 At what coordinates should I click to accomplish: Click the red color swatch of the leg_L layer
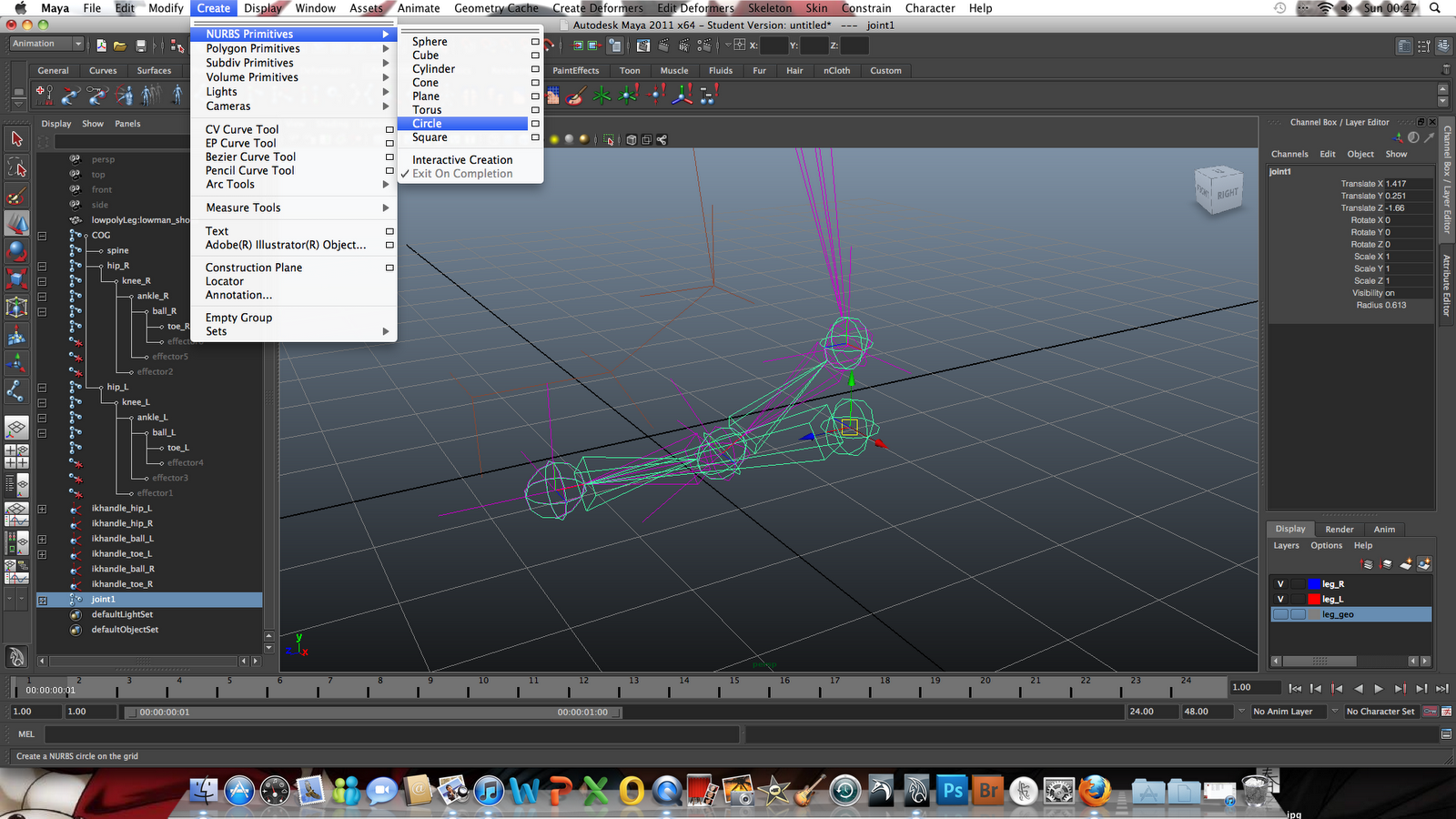(1314, 599)
